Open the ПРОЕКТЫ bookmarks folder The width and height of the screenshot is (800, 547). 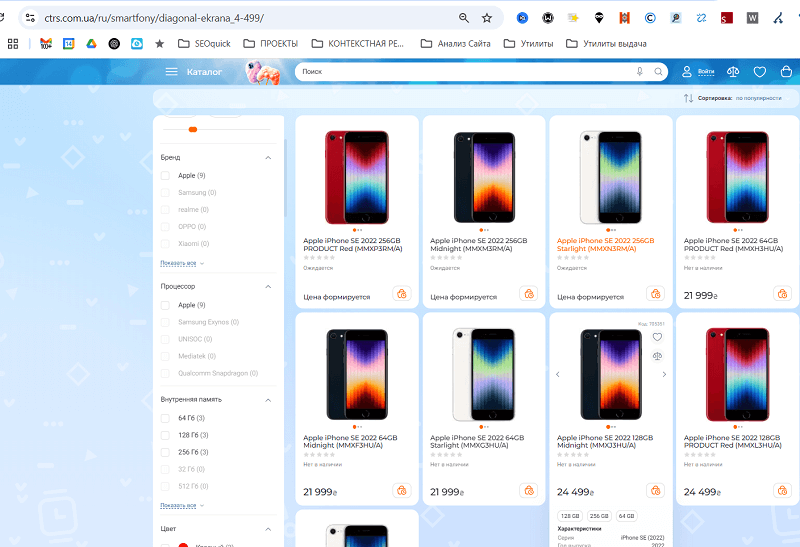(x=270, y=44)
